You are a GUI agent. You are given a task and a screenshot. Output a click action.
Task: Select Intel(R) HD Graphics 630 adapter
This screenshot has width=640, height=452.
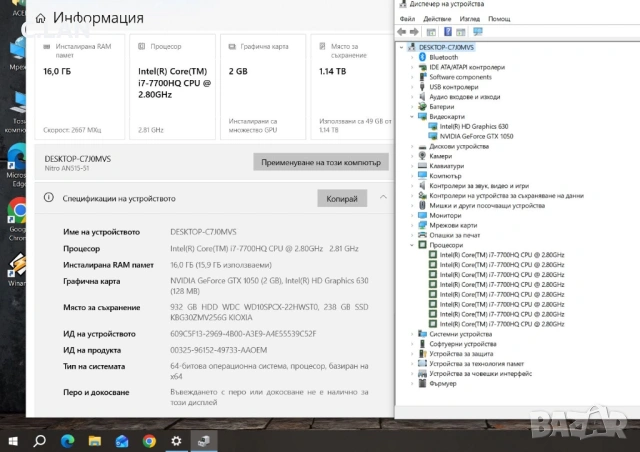coord(473,127)
